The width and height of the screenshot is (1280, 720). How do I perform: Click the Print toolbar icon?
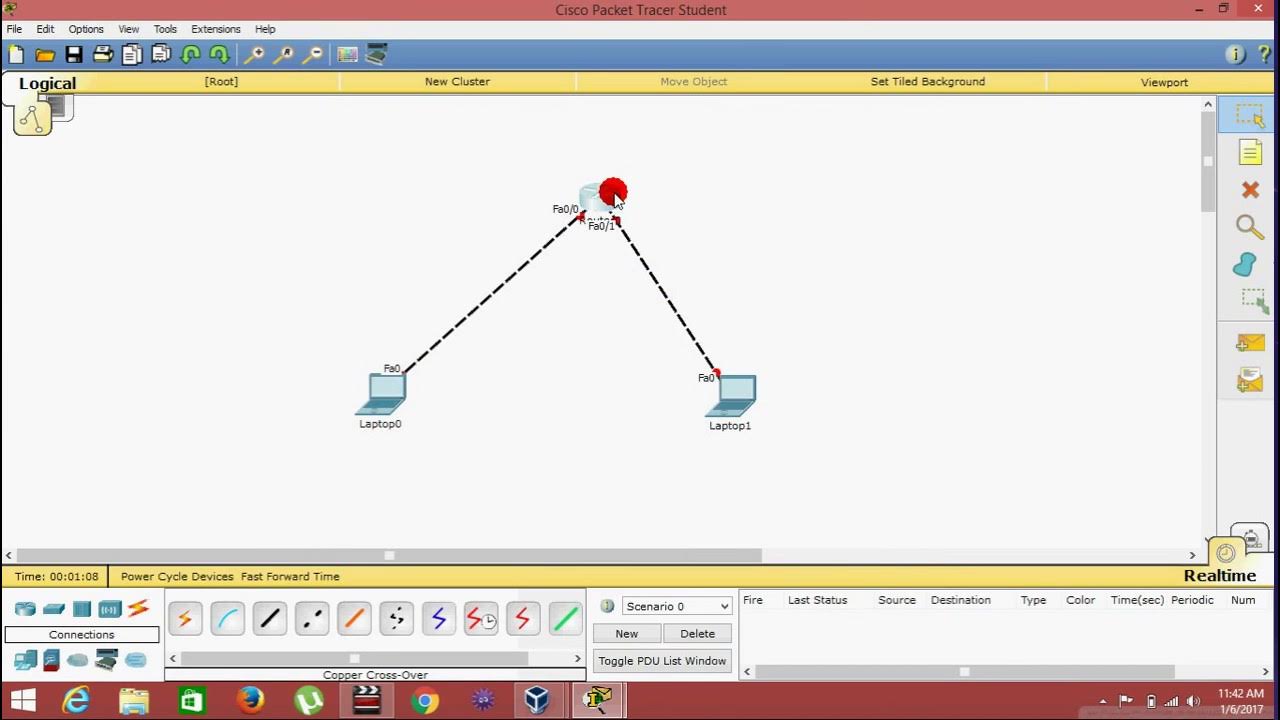[103, 55]
